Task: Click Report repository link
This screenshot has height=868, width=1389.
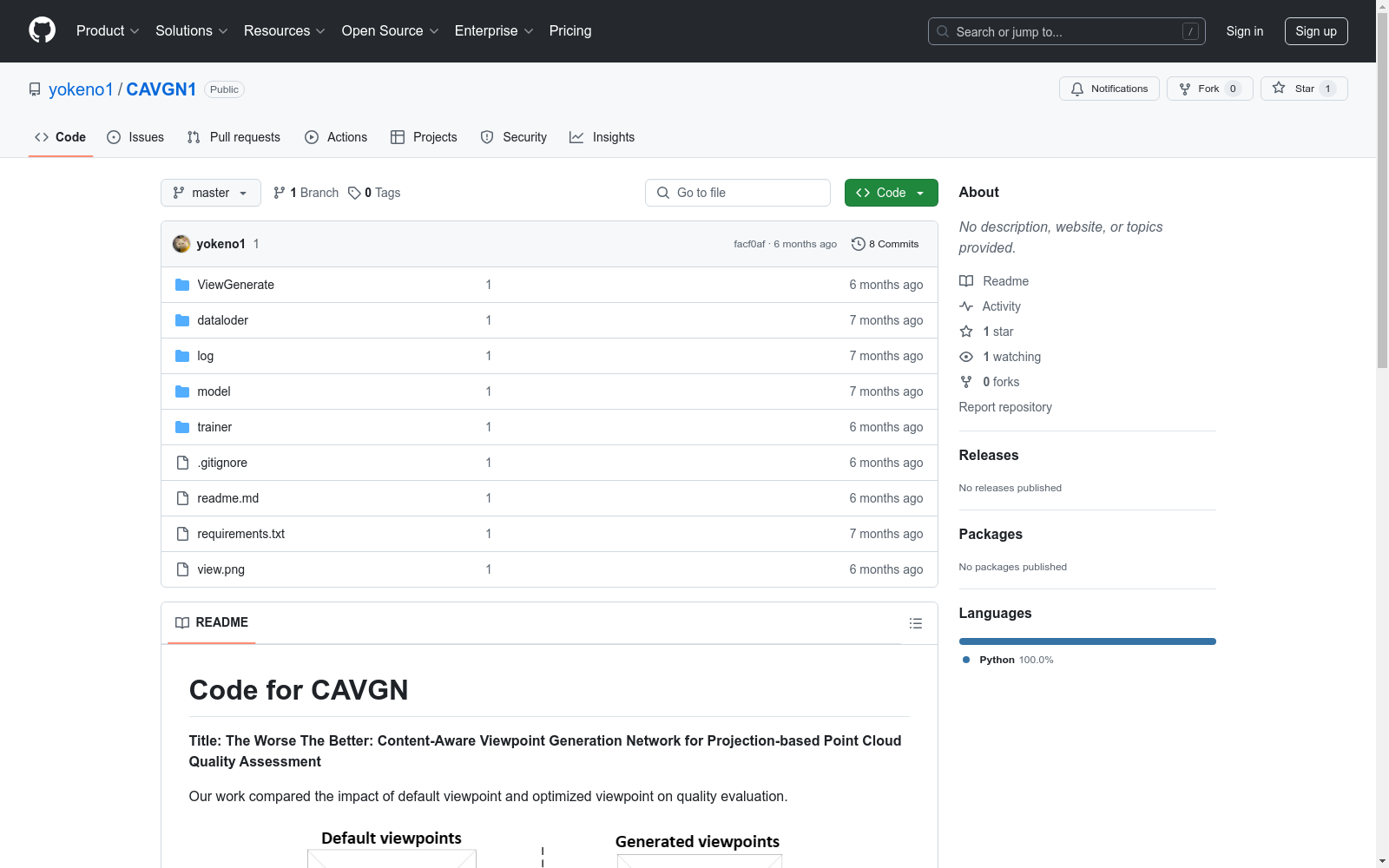Action: pyautogui.click(x=1005, y=407)
